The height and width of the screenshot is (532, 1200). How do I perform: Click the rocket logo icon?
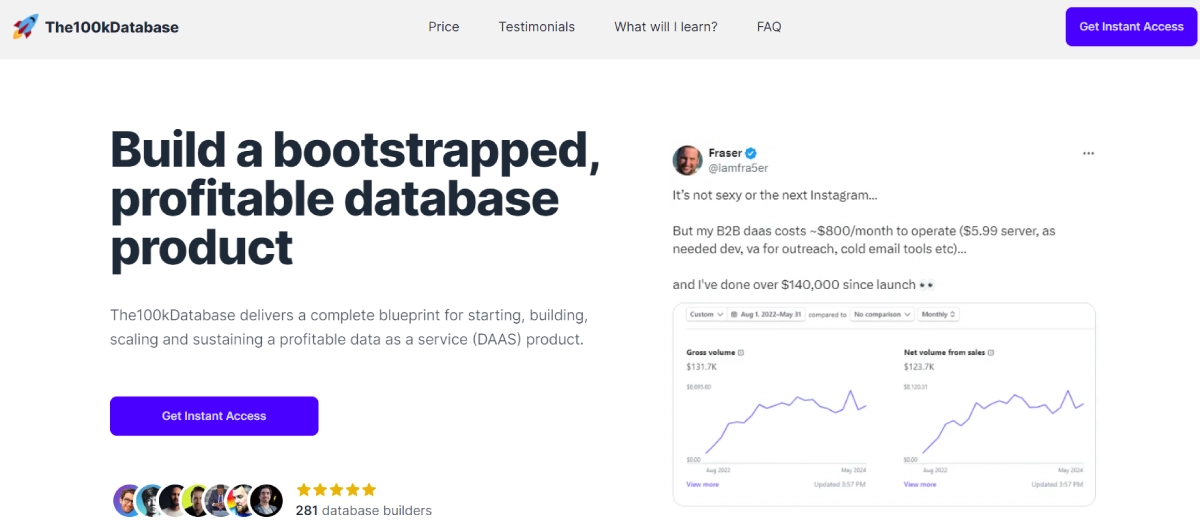pyautogui.click(x=26, y=27)
